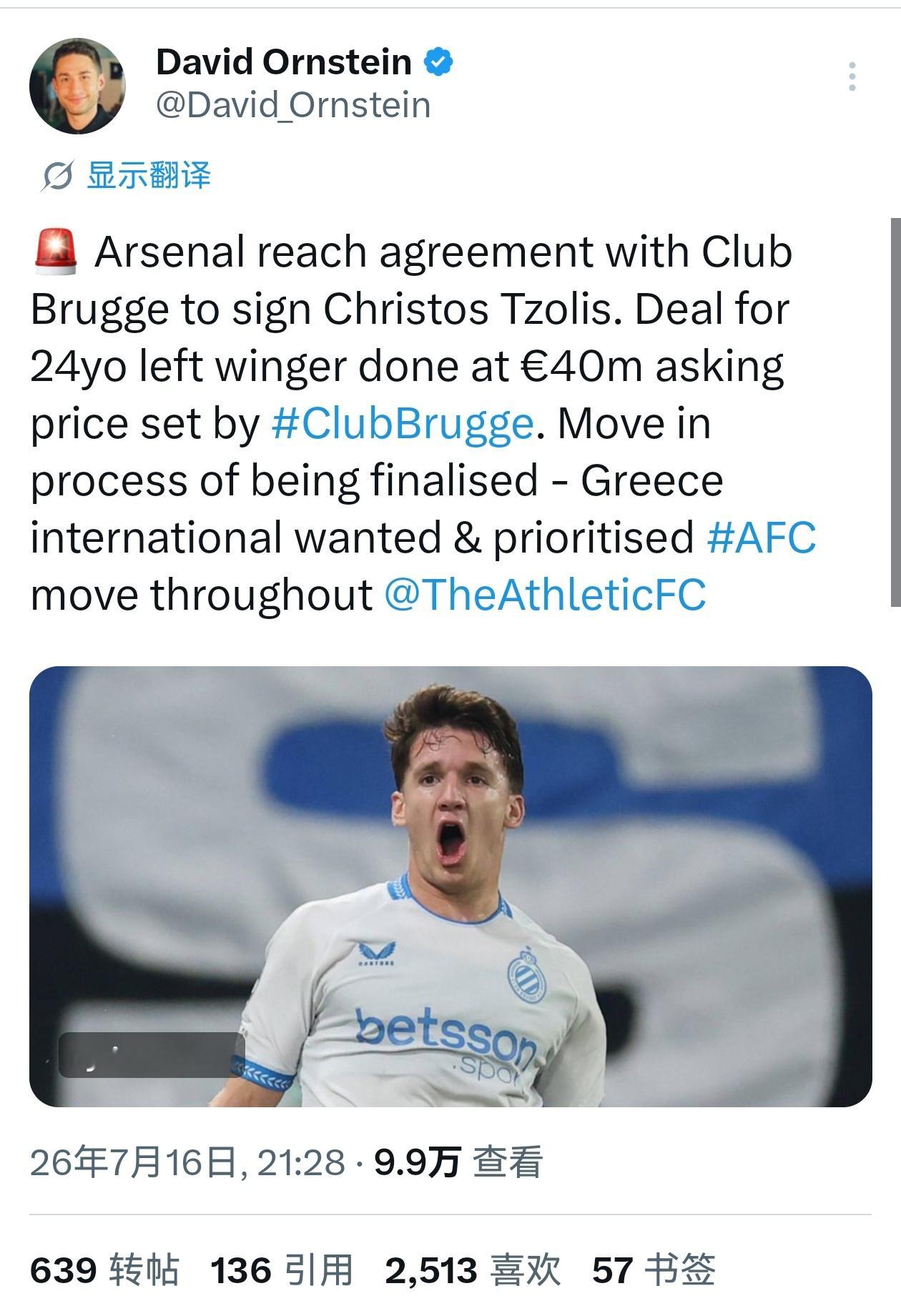Click the vertical scrollbar on the right
Viewport: 901px width, 1316px height.
tap(895, 412)
